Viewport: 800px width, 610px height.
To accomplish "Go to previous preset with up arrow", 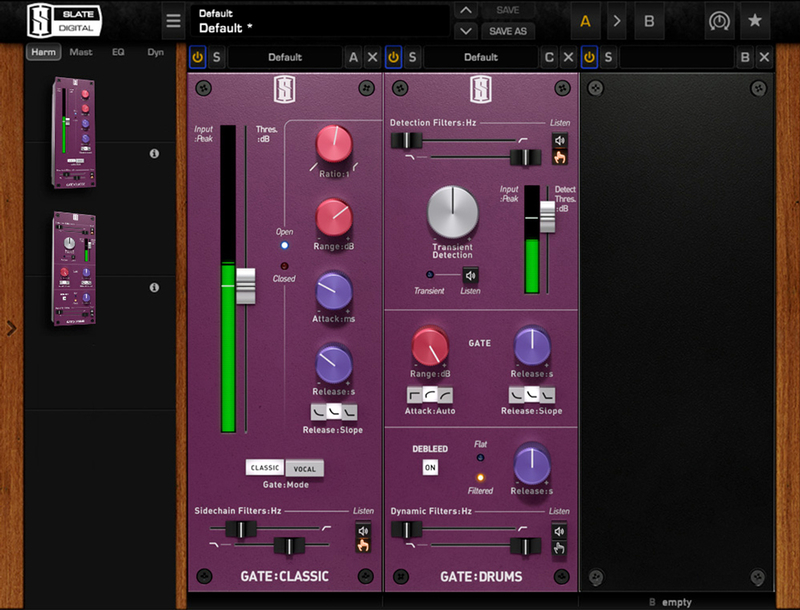I will pos(466,10).
